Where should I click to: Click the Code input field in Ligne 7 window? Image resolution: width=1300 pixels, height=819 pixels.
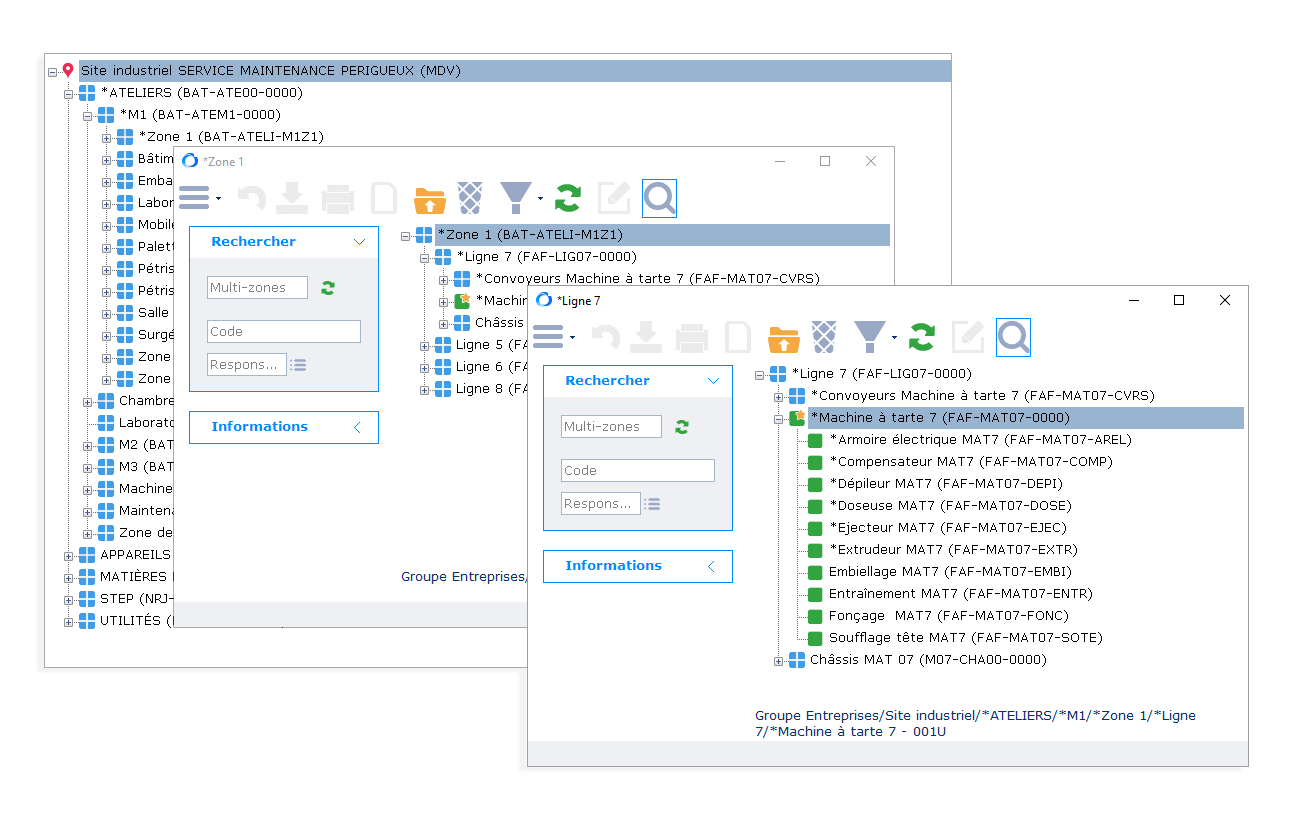coord(637,471)
